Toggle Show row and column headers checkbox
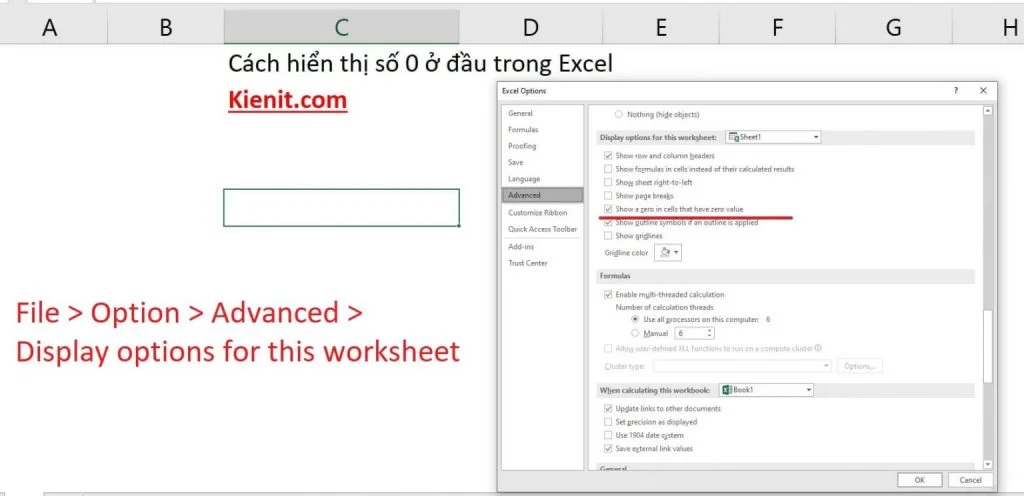 click(x=609, y=156)
